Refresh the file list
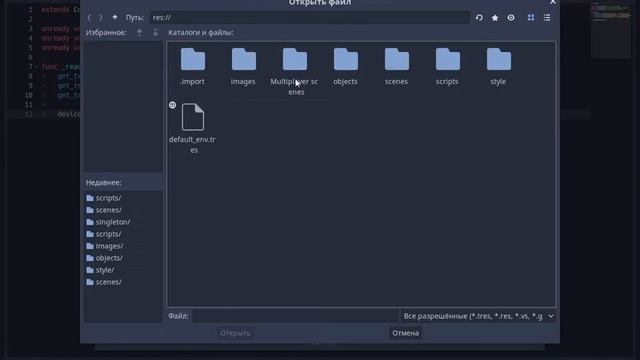Viewport: 640px width, 360px height. (479, 18)
